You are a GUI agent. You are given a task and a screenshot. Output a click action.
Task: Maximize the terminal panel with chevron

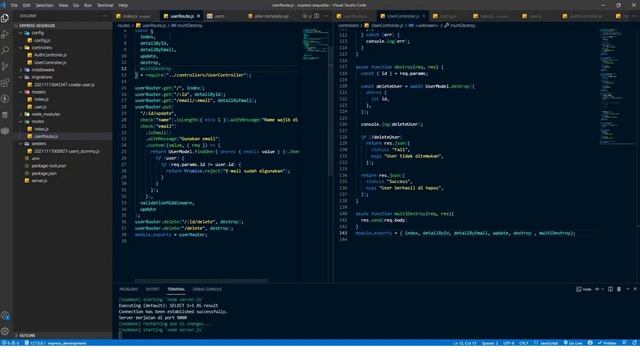(627, 289)
